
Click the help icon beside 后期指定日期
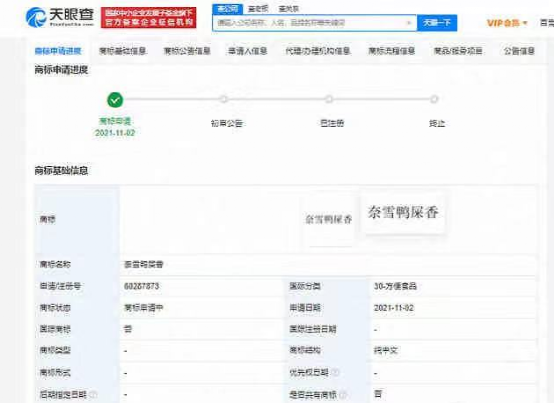tap(93, 394)
